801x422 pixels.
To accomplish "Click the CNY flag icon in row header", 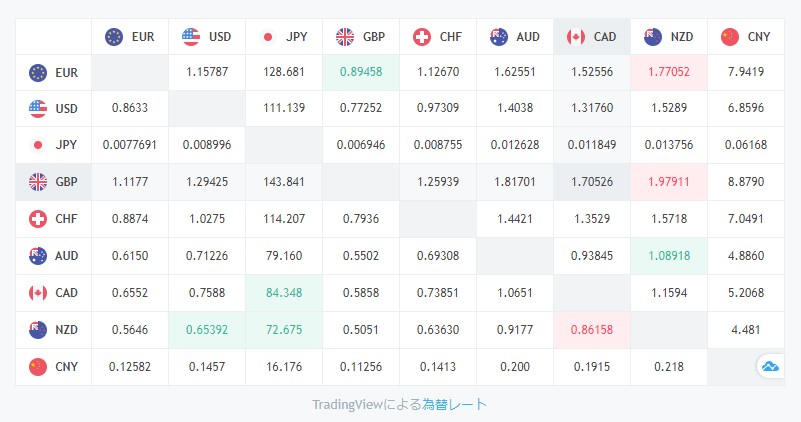I will coord(38,366).
